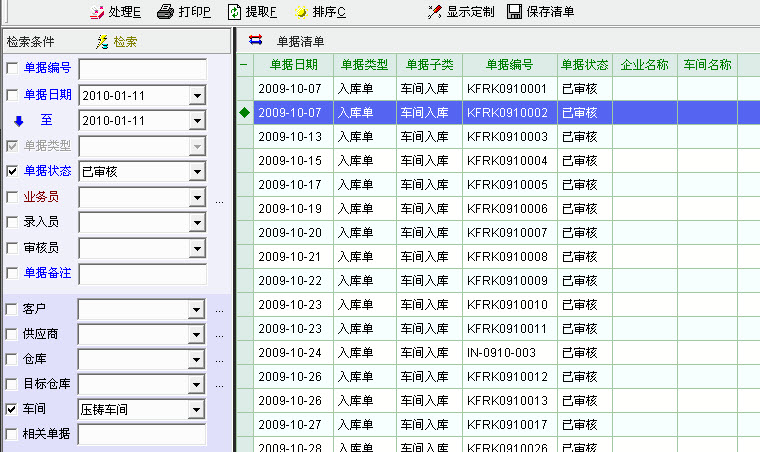This screenshot has width=760, height=452.
Task: Click the 提取 (Extract) toolbar icon
Action: (234, 12)
